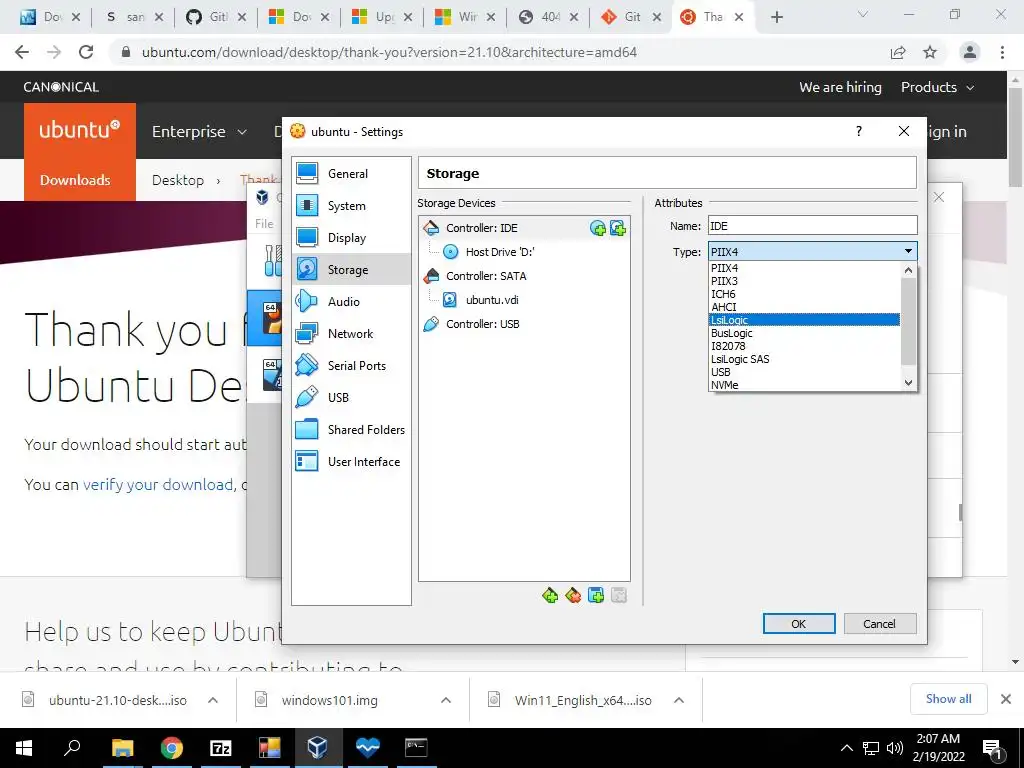This screenshot has width=1024, height=768.
Task: Reload the Ubuntu download page
Action: [86, 52]
